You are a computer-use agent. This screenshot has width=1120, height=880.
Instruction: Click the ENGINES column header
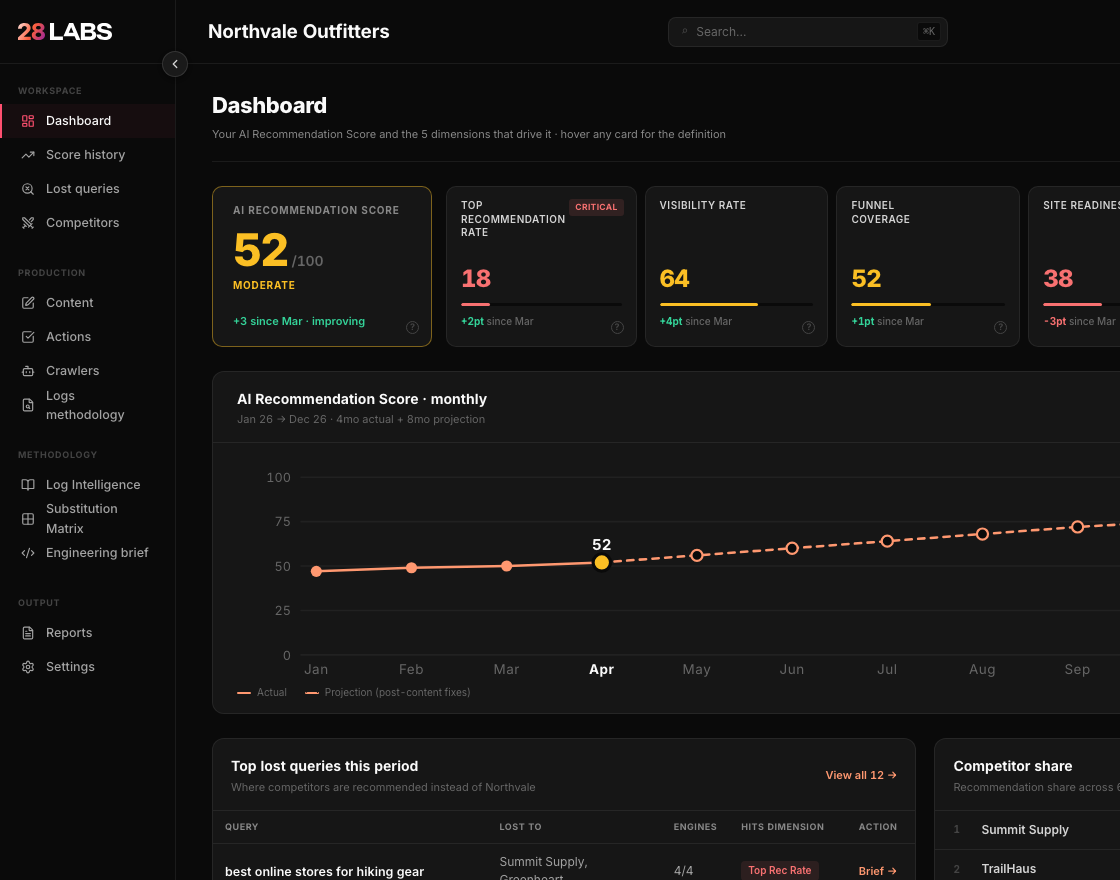pyautogui.click(x=695, y=827)
